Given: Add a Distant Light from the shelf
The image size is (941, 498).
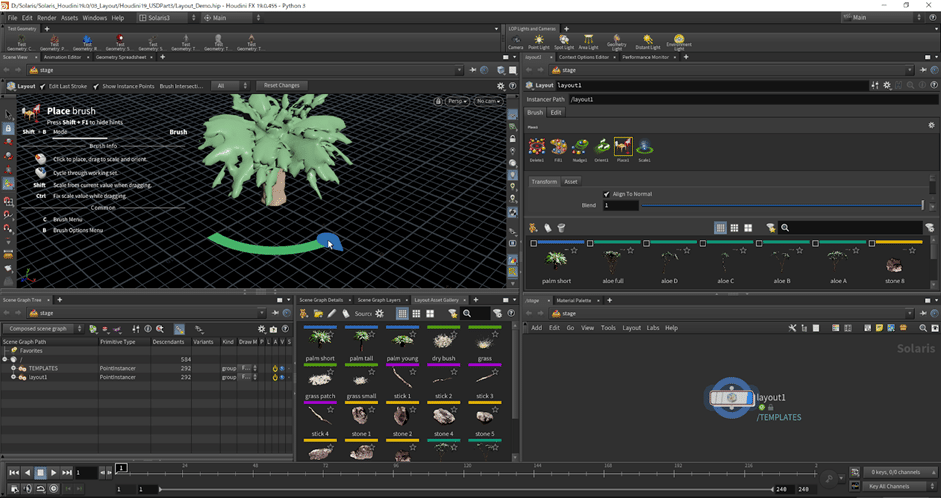Looking at the screenshot, I should click(647, 42).
